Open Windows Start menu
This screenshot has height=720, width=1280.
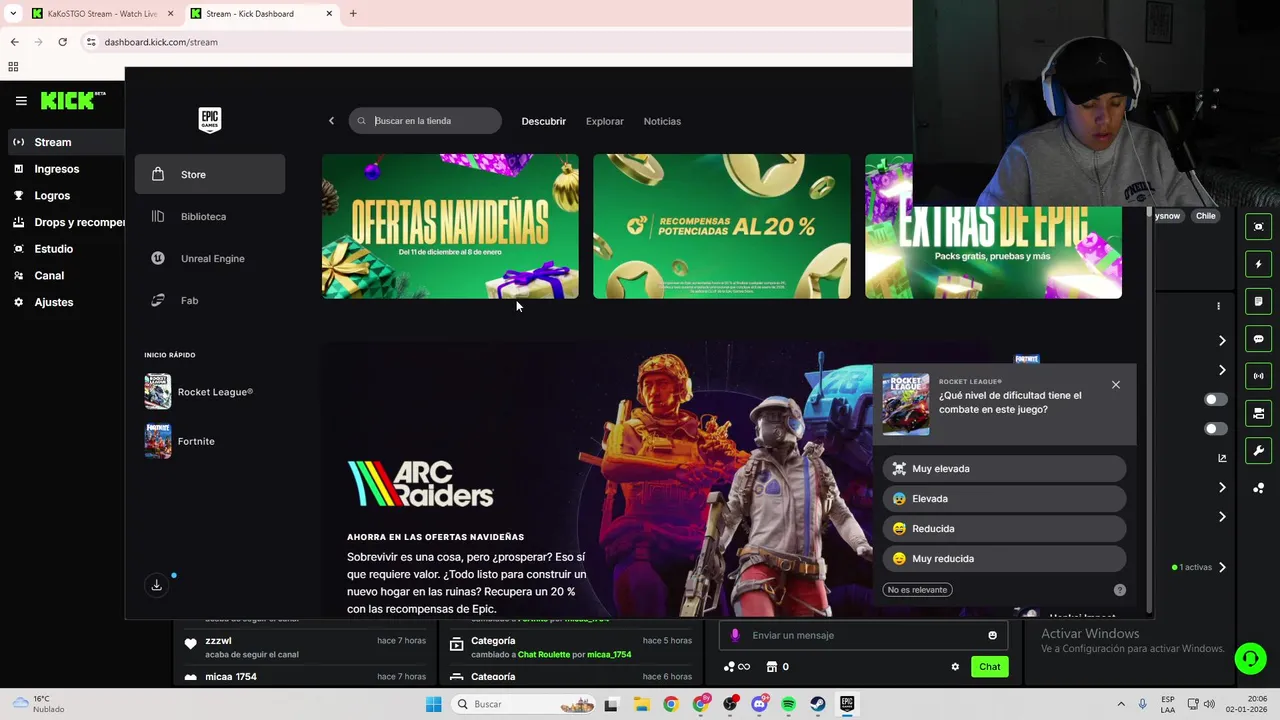click(x=433, y=704)
